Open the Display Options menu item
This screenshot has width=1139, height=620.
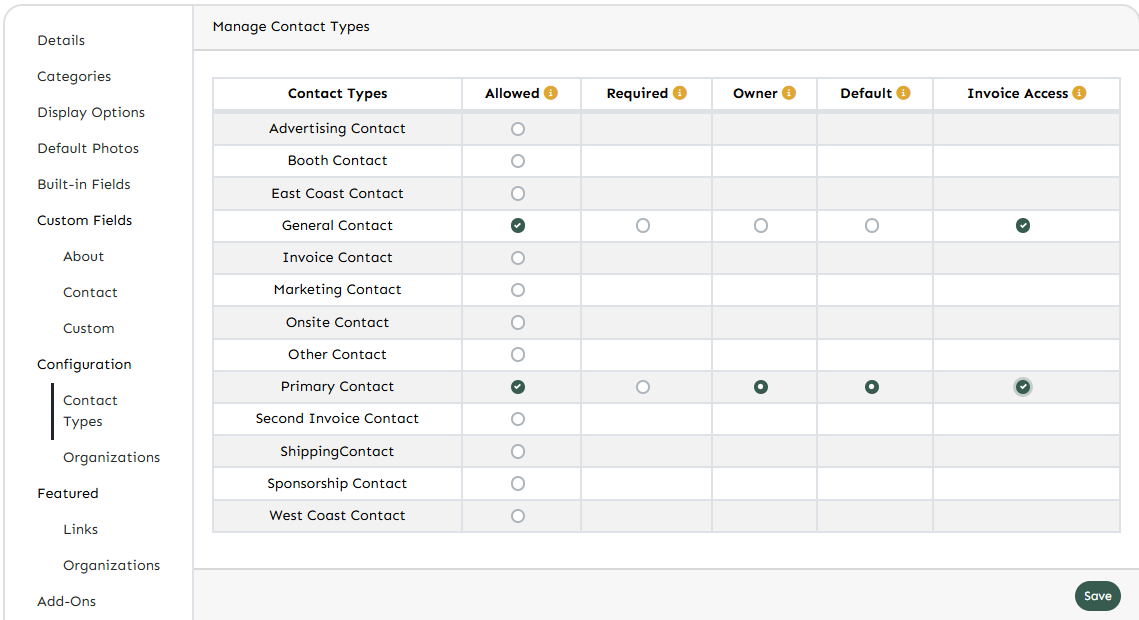pos(91,112)
